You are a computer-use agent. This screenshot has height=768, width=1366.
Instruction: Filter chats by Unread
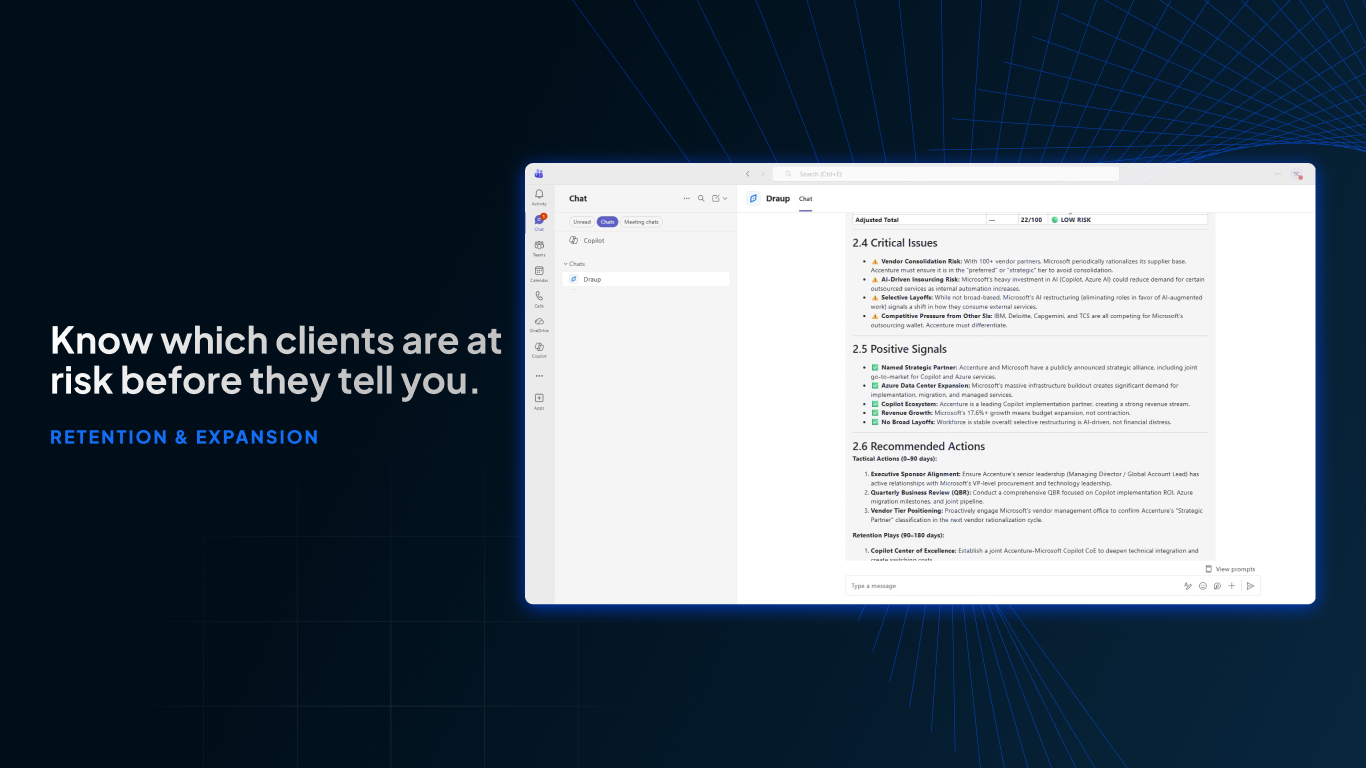coord(582,222)
